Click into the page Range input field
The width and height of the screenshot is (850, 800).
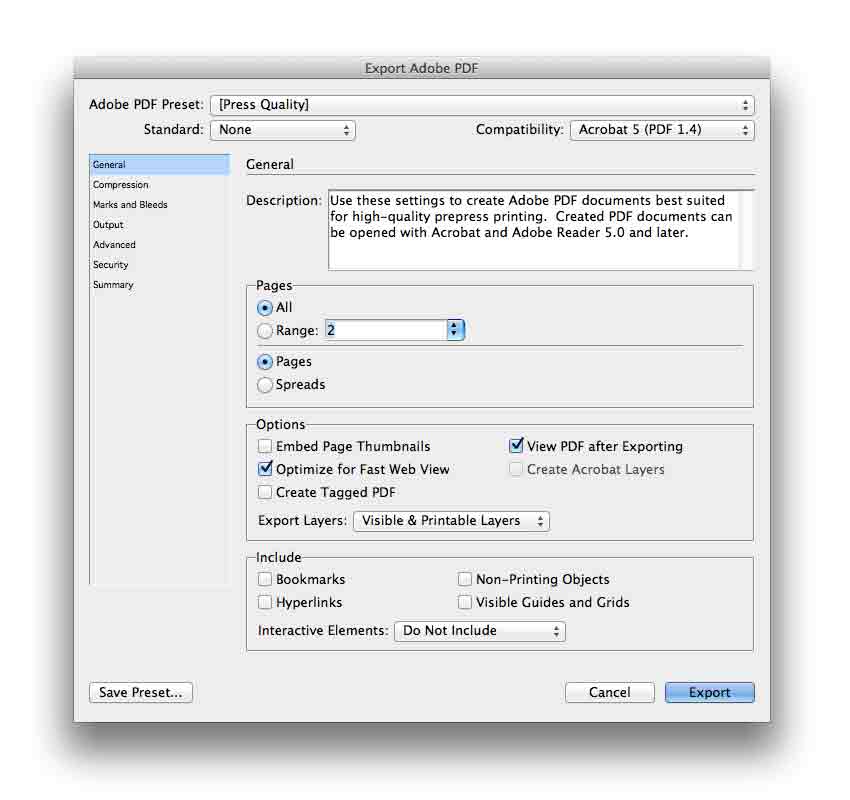(385, 330)
